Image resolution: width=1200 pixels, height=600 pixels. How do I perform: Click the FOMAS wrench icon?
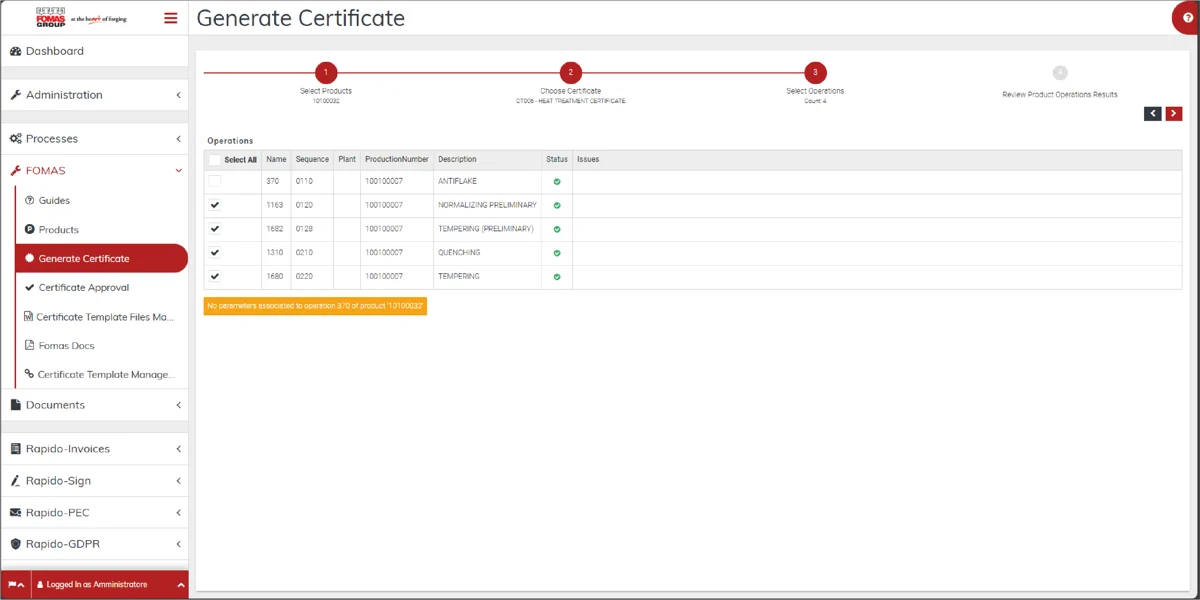point(15,171)
